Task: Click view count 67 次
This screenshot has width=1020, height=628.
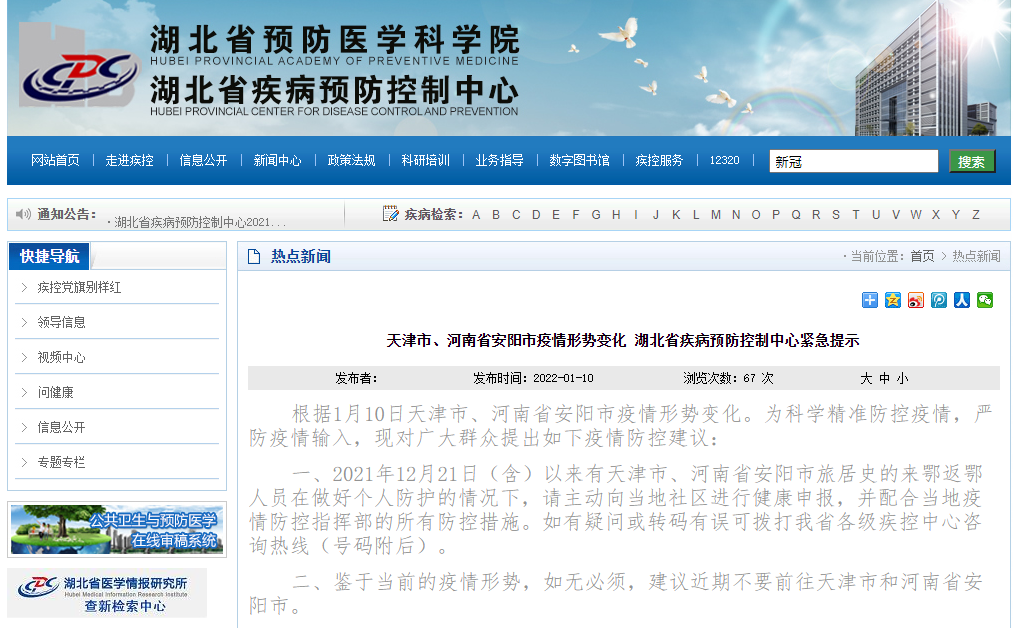Action: 758,378
